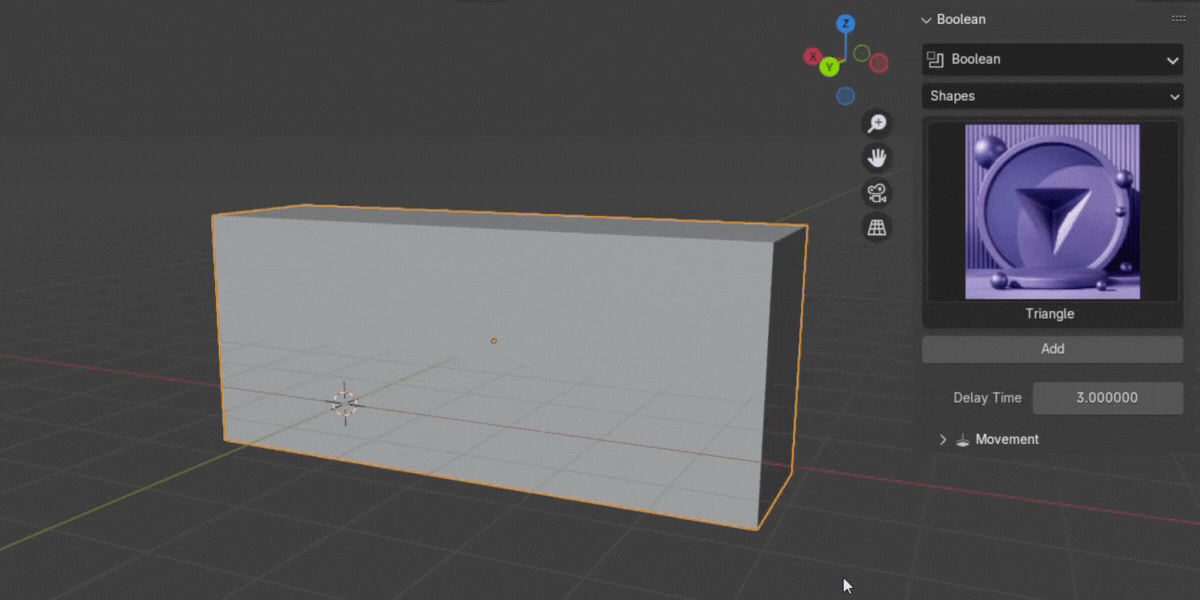Click the Delay Time value field
Screen dimensions: 1200x600
(x=1107, y=397)
